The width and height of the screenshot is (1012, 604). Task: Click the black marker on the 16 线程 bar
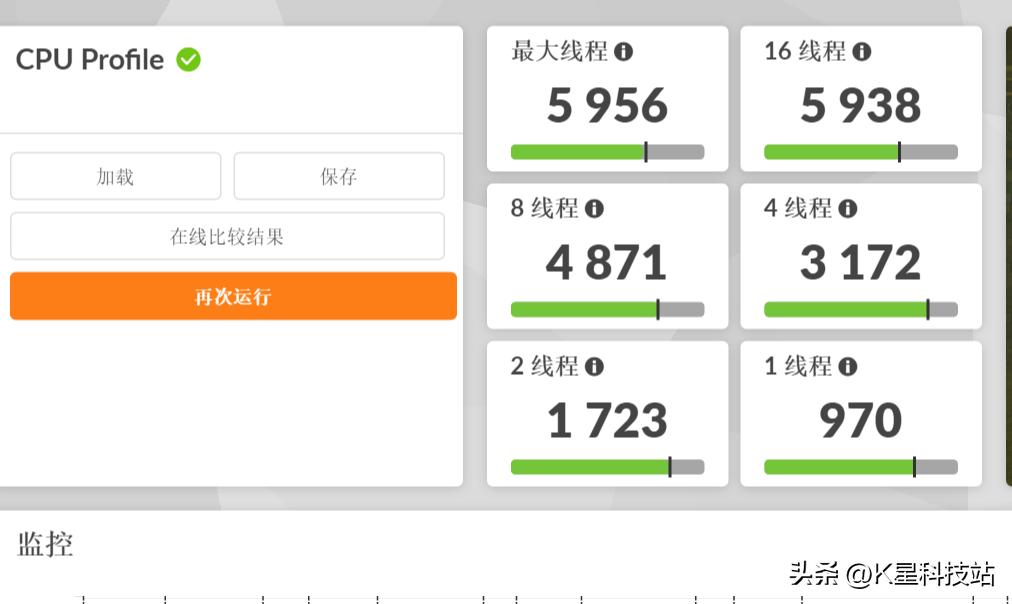[899, 151]
